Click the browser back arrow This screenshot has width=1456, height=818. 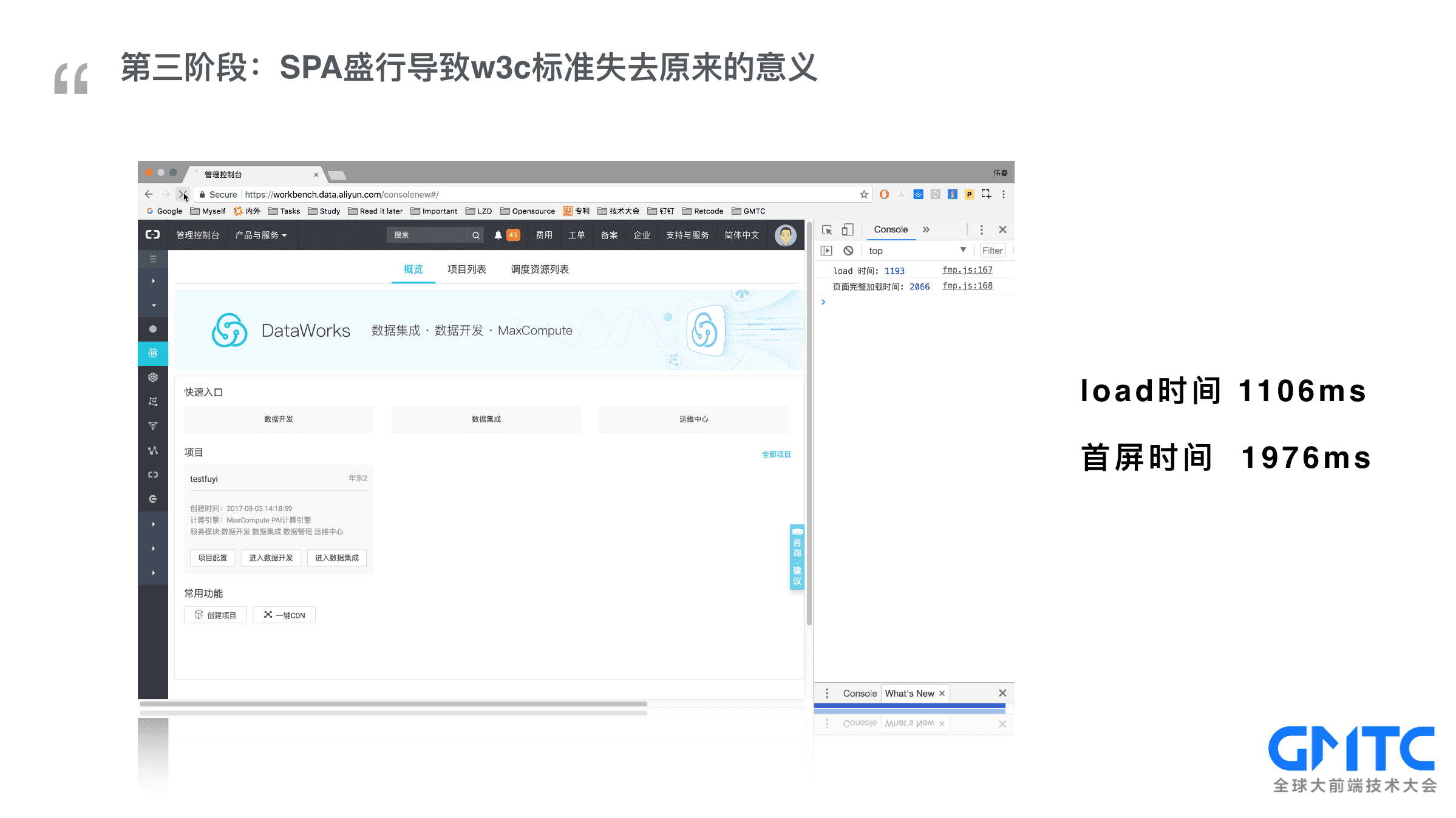pos(149,194)
